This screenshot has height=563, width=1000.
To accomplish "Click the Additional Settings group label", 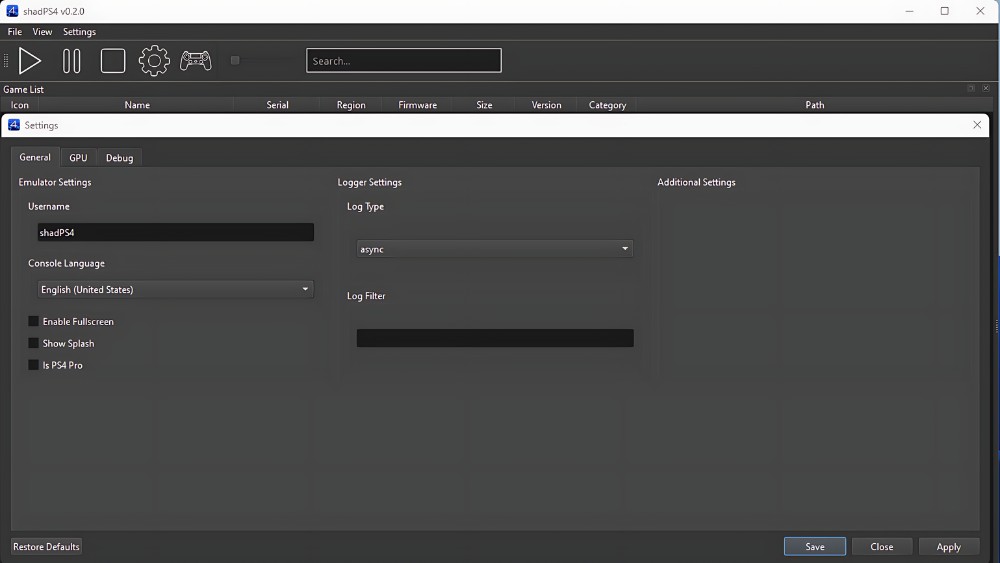I will coord(696,182).
